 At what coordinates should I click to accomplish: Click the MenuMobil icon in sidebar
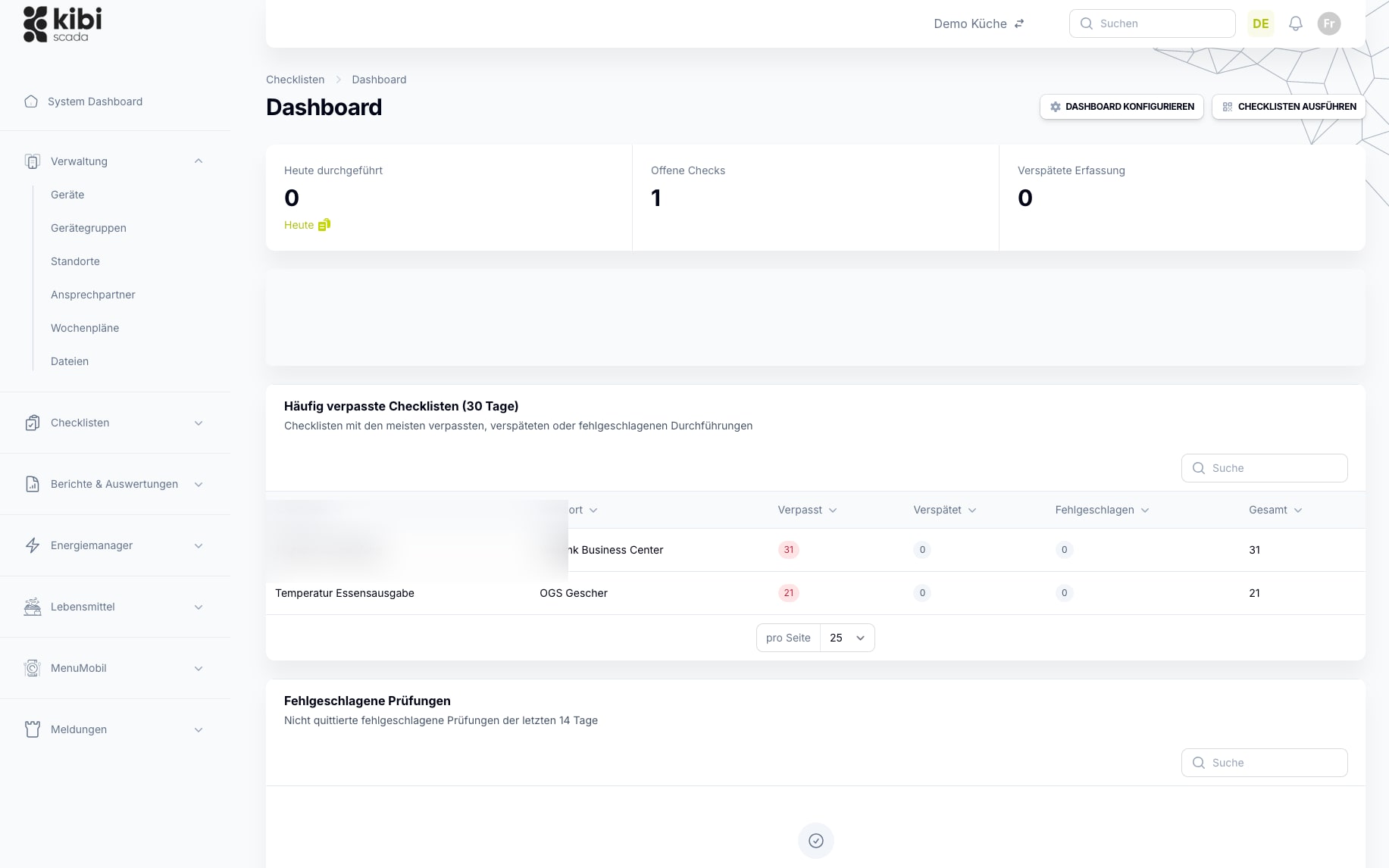click(32, 668)
